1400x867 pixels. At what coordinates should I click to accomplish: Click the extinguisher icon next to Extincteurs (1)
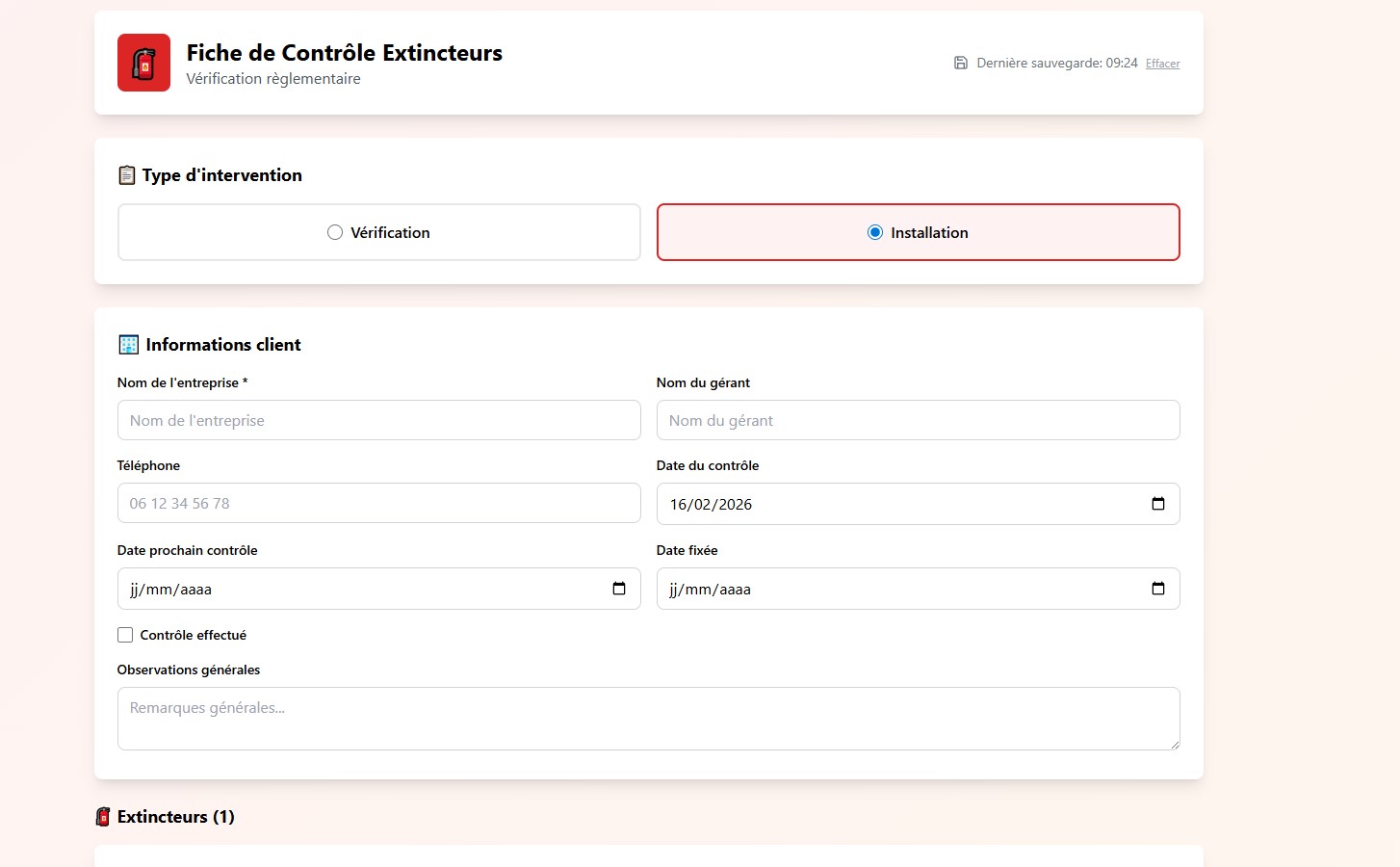point(103,816)
